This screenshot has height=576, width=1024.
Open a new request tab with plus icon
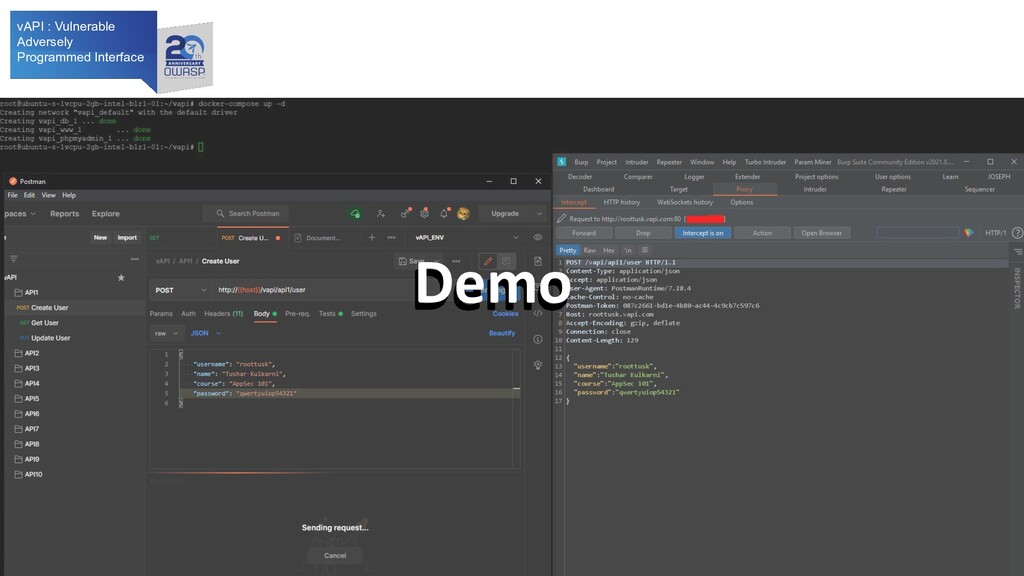coord(372,238)
